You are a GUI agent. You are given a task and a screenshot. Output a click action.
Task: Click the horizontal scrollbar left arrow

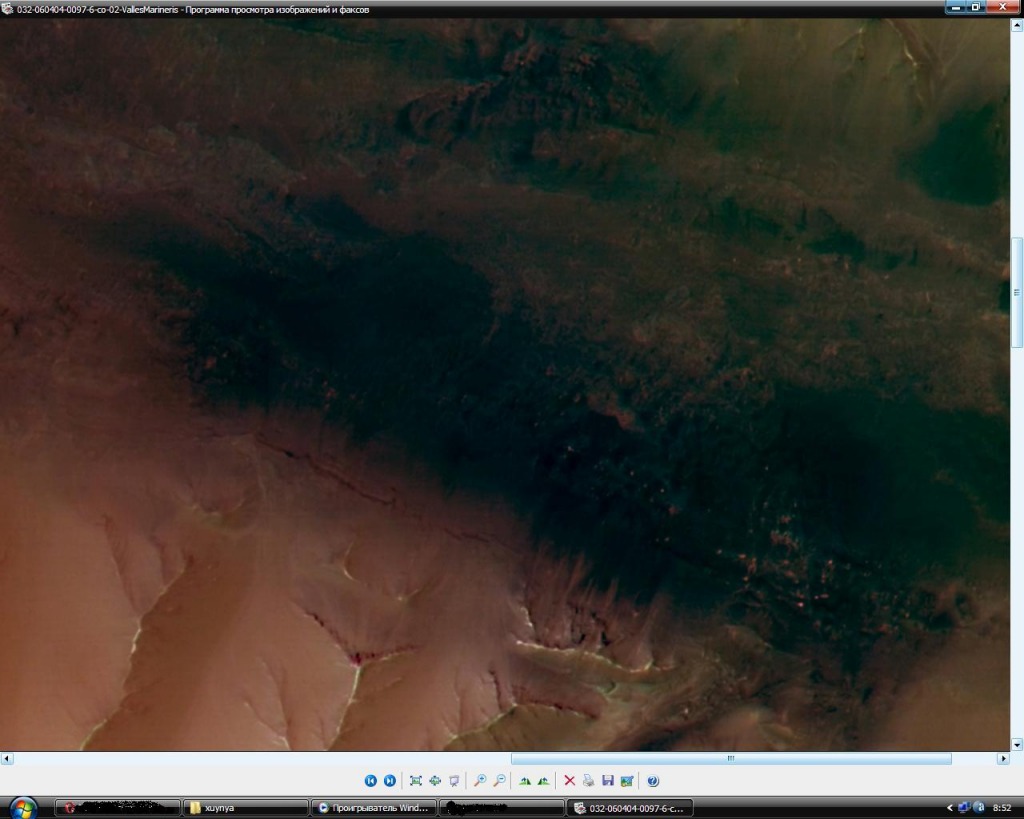[6, 759]
